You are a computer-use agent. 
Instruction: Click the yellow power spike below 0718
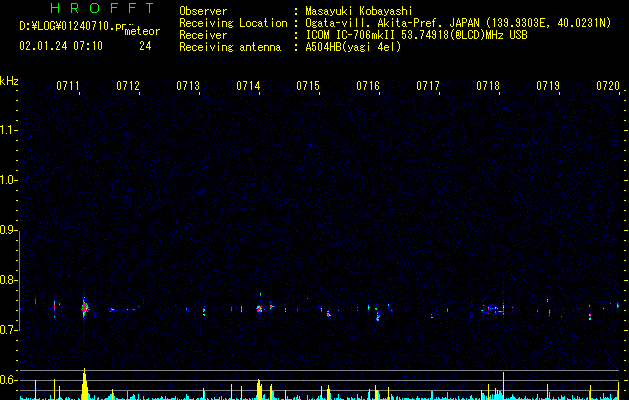[x=503, y=386]
